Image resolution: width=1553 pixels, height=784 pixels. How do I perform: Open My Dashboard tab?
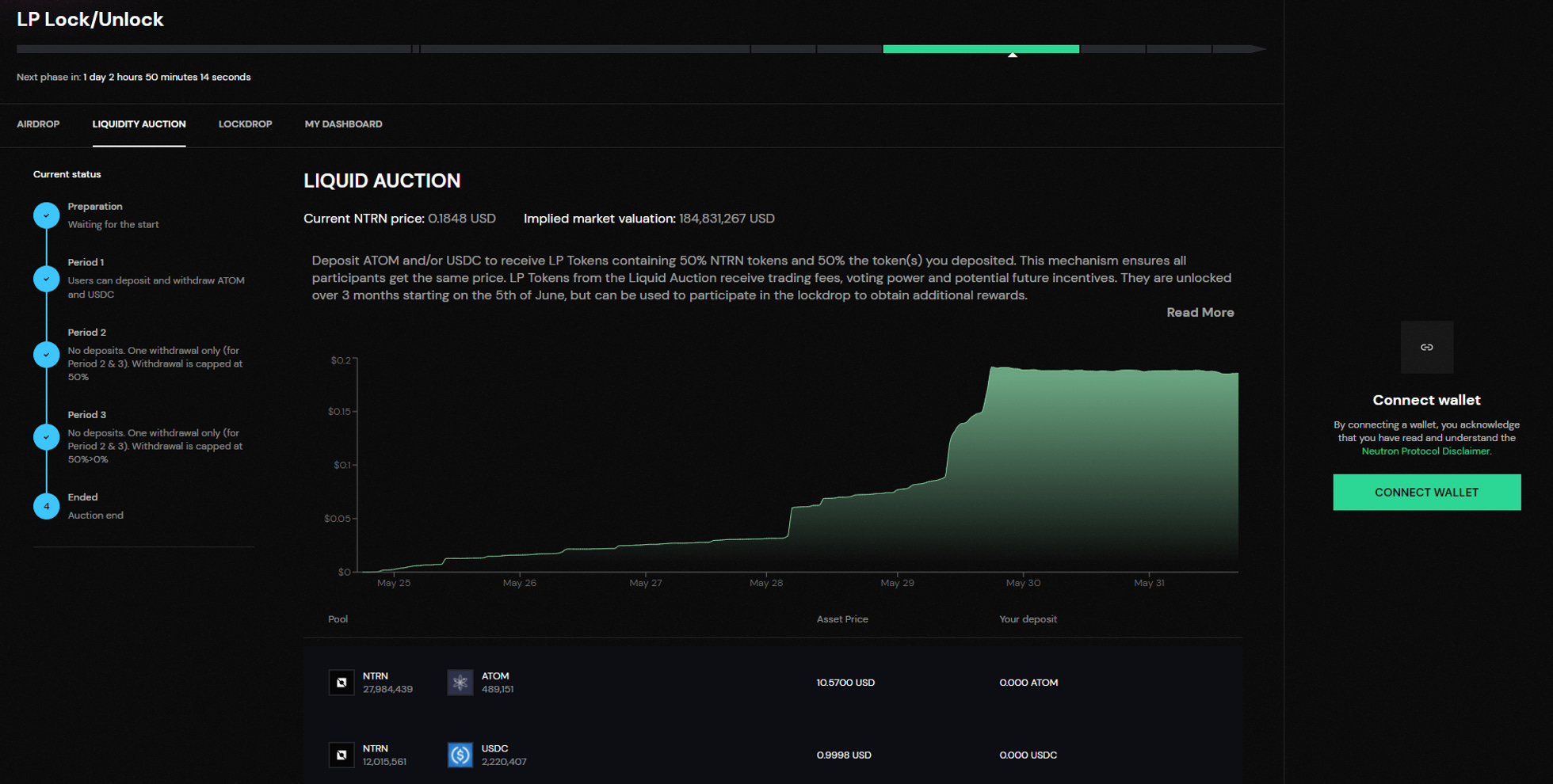point(343,124)
